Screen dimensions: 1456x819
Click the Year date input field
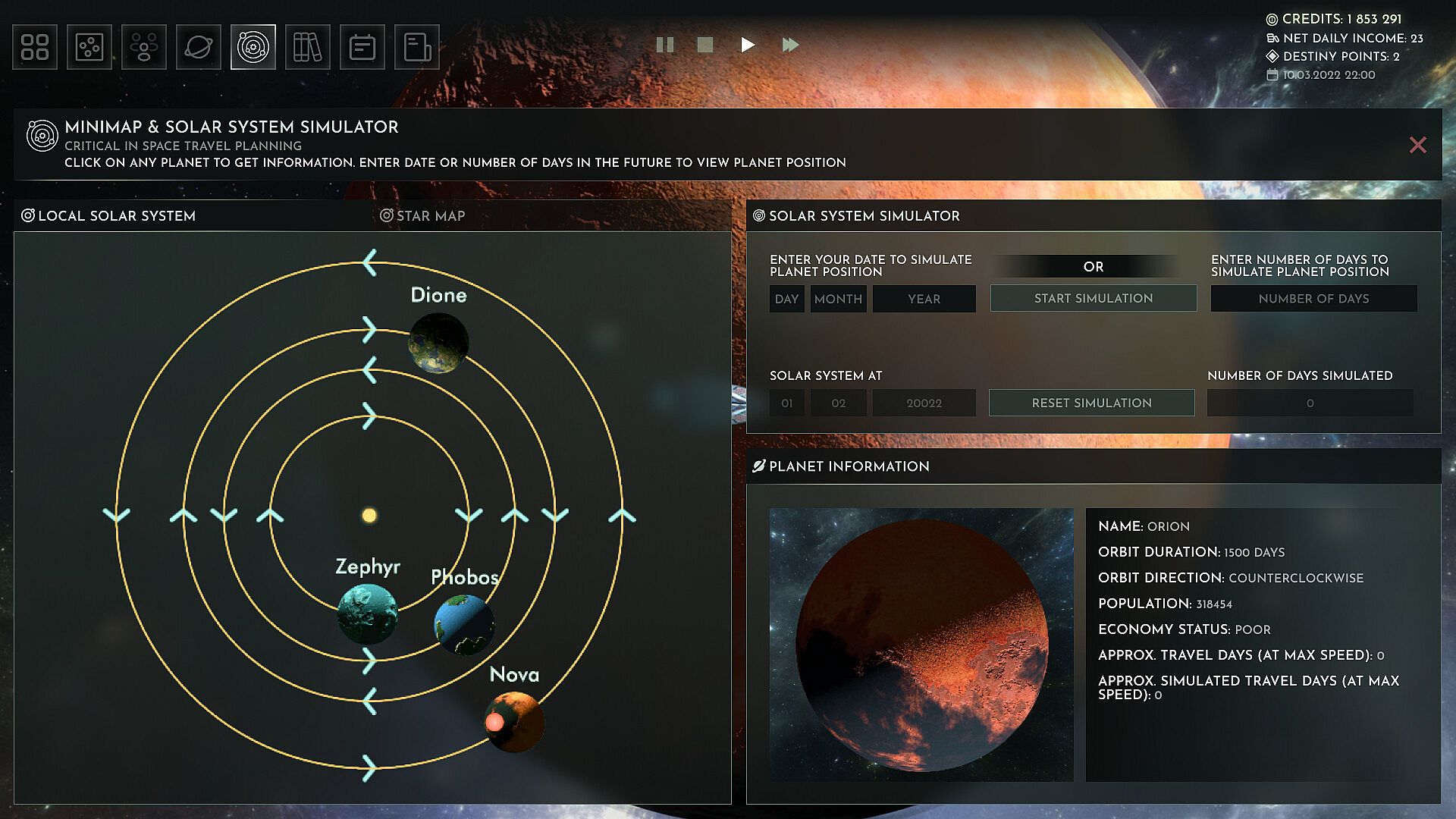tap(924, 299)
